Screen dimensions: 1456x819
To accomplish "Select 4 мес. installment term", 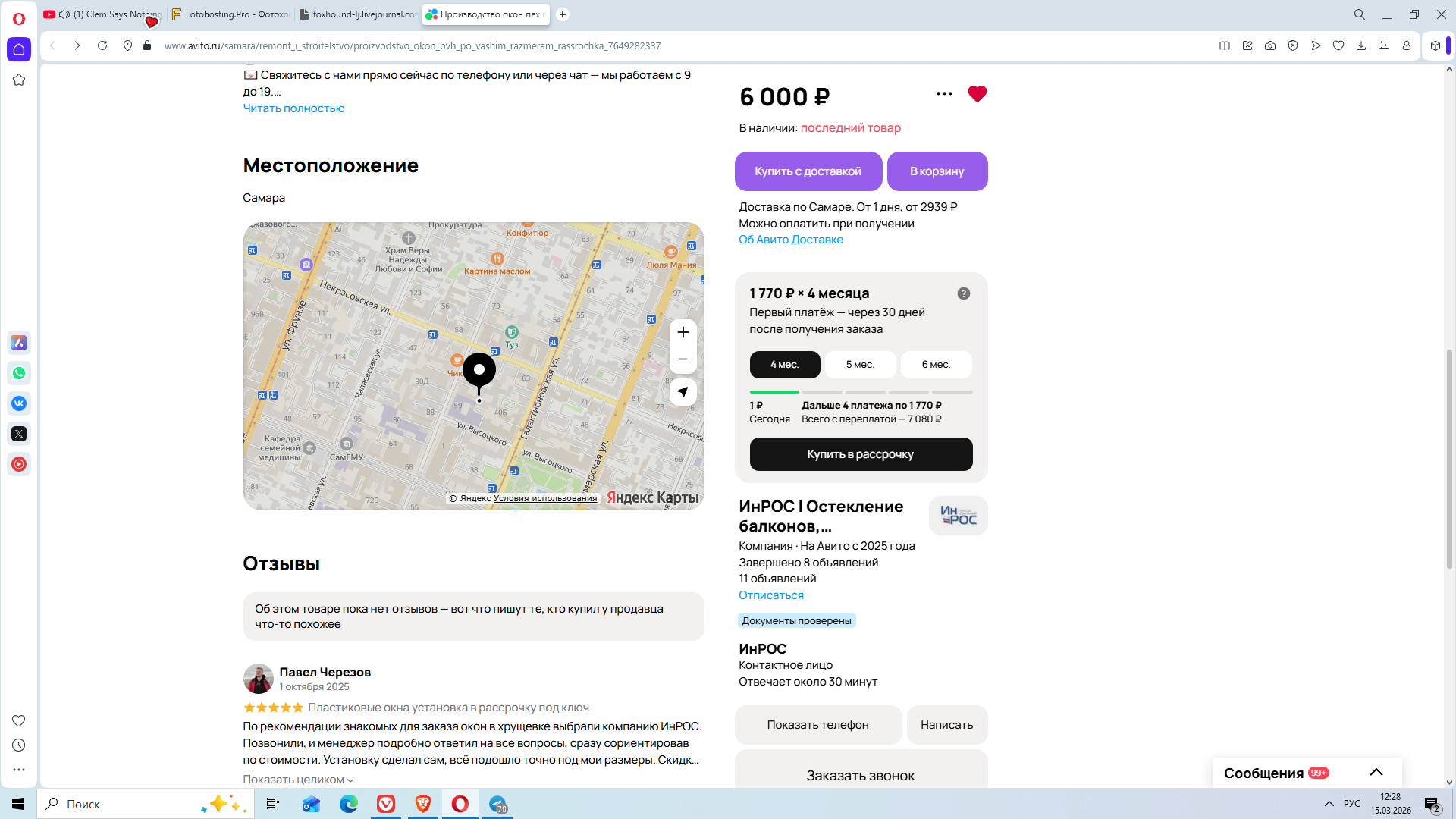I will tap(784, 365).
